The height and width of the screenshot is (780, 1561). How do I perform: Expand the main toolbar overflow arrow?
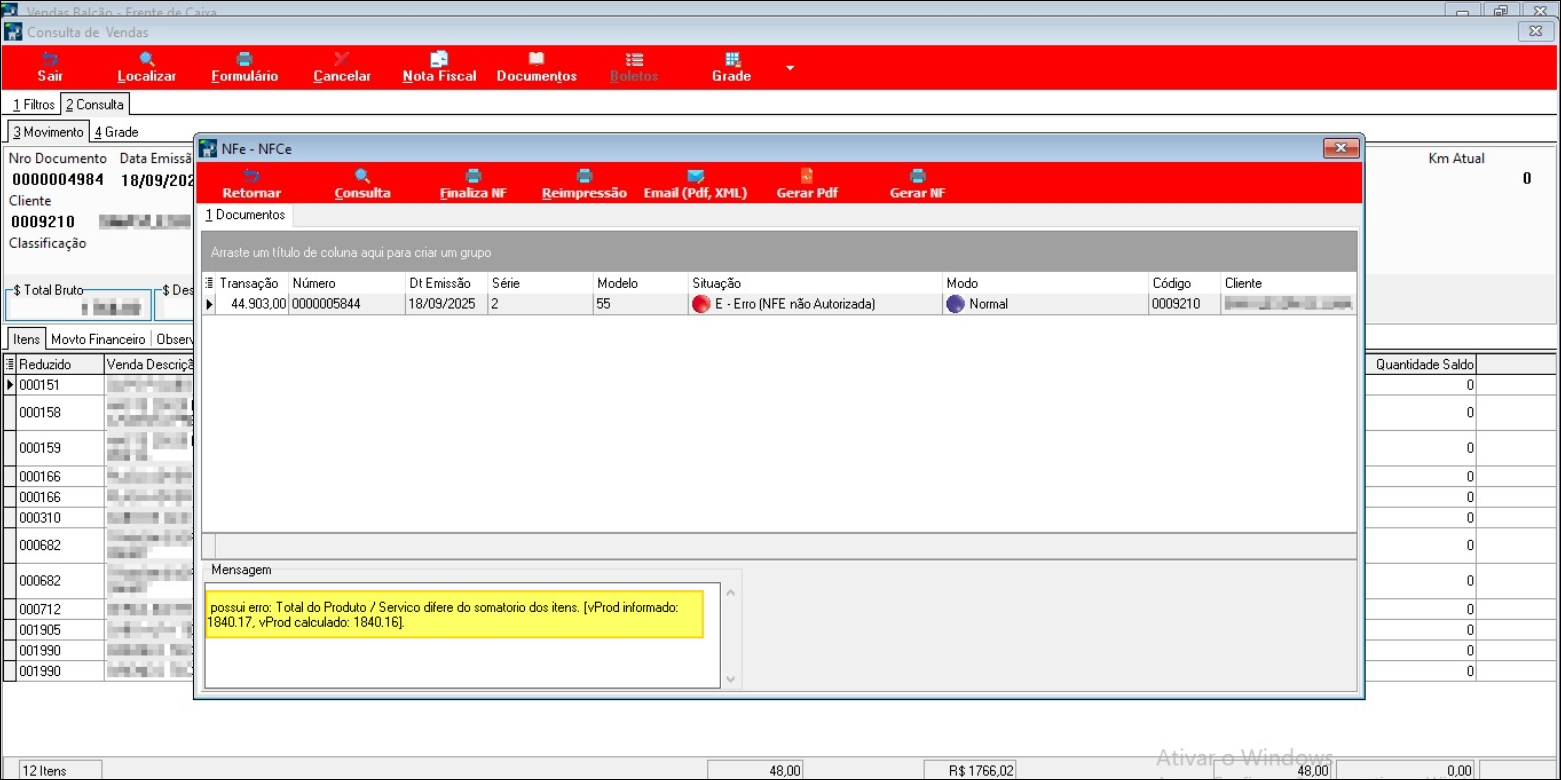[x=790, y=68]
